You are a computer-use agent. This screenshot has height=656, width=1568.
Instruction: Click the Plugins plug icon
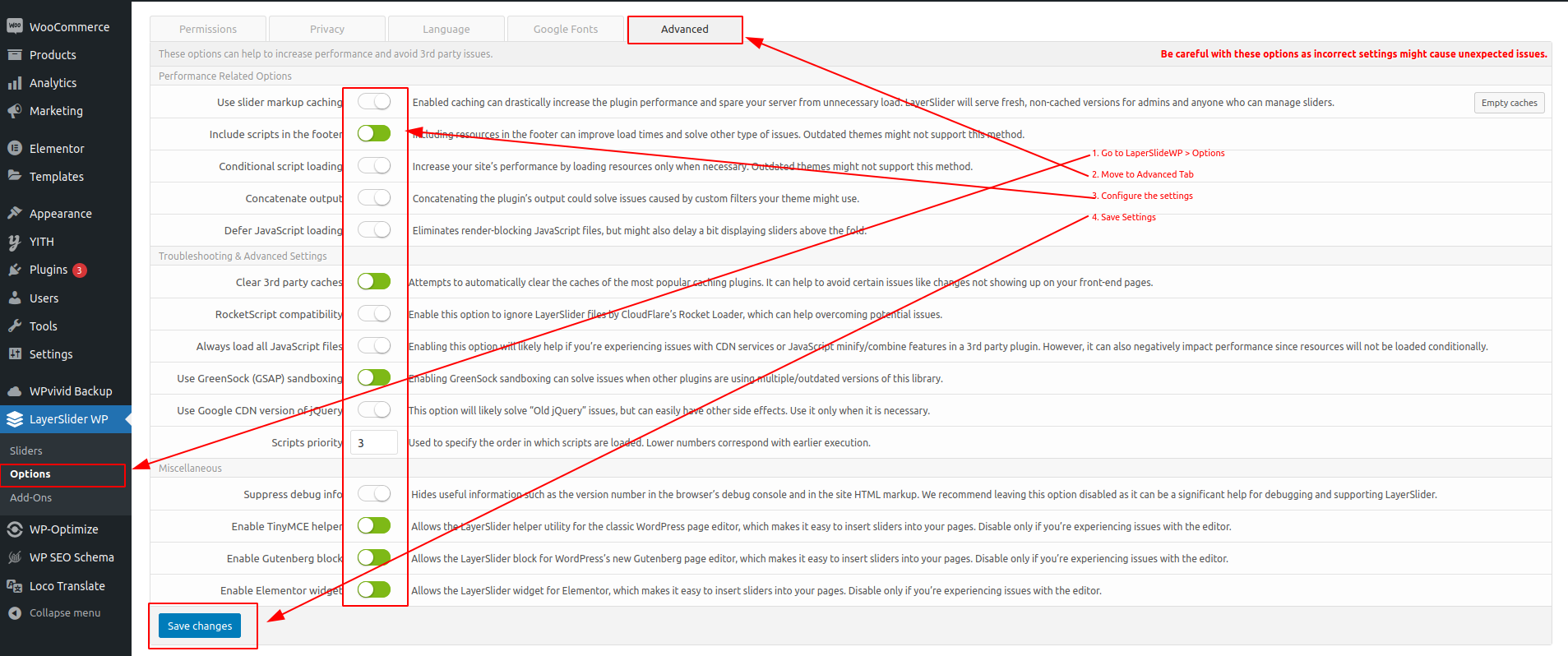15,270
